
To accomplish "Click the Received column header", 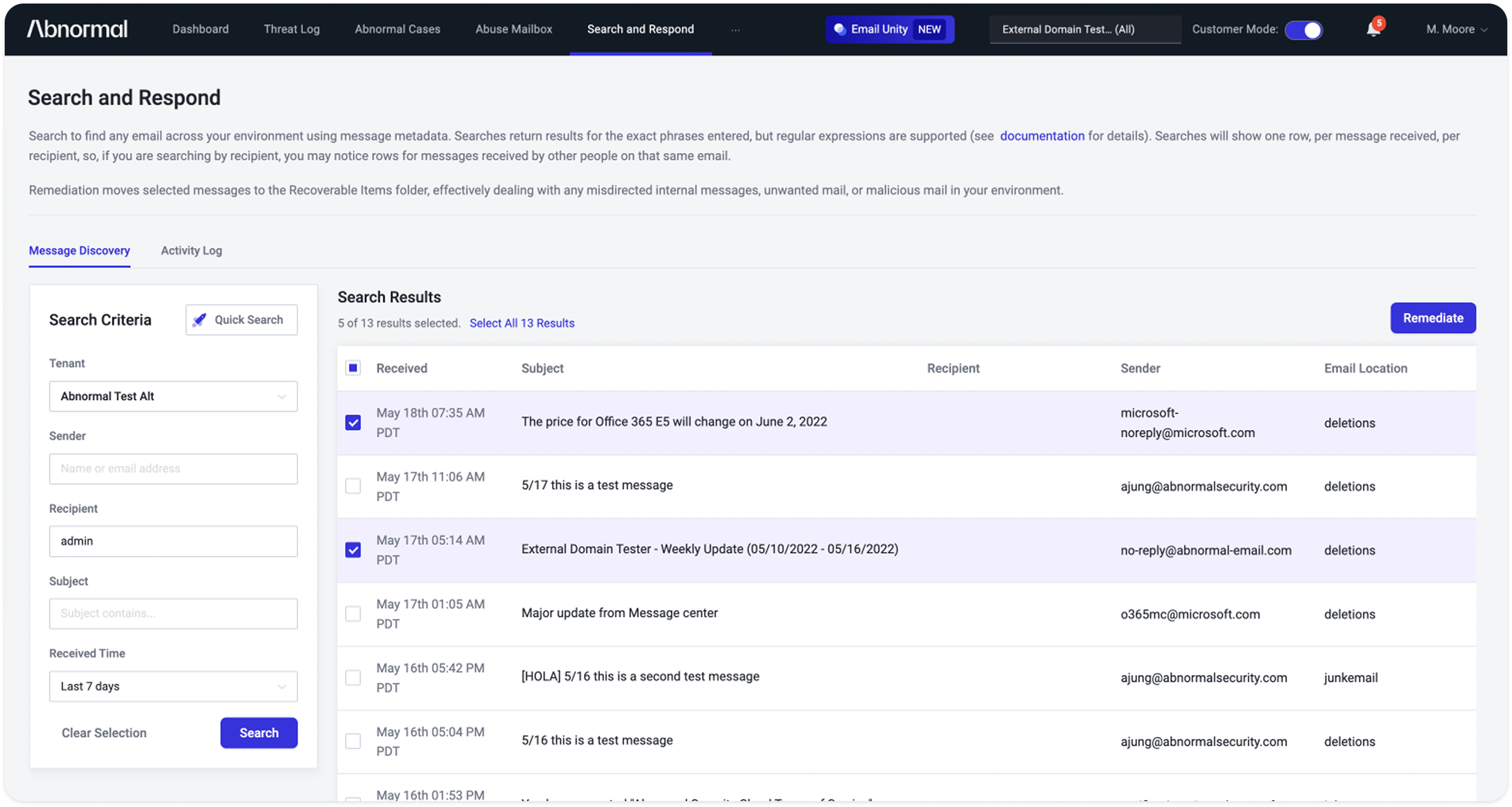I will tap(402, 368).
